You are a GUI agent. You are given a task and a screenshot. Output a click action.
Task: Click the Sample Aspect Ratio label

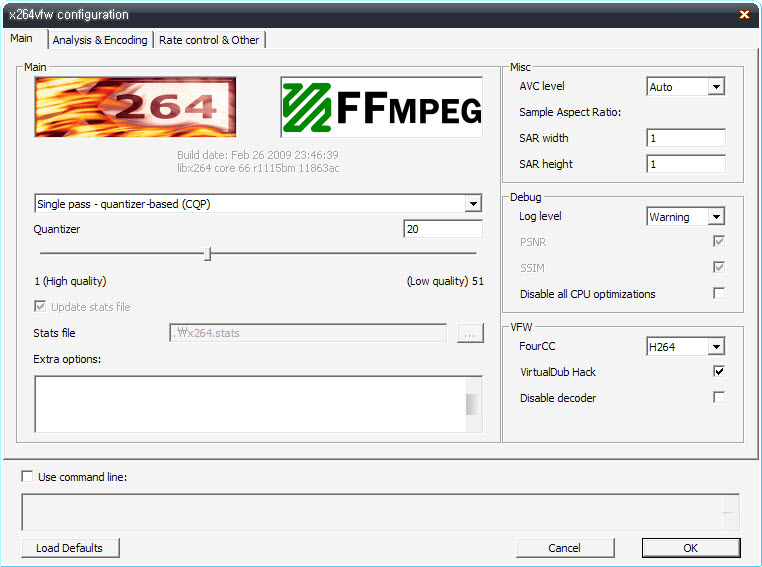pyautogui.click(x=570, y=112)
